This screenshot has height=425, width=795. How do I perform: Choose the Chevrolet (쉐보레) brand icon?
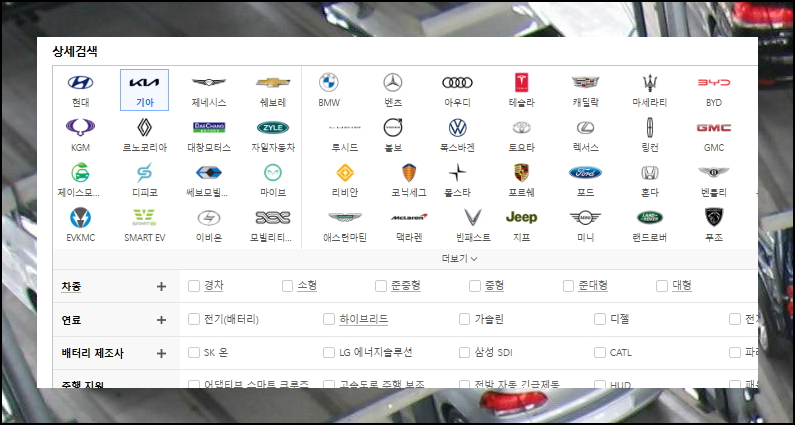click(273, 82)
